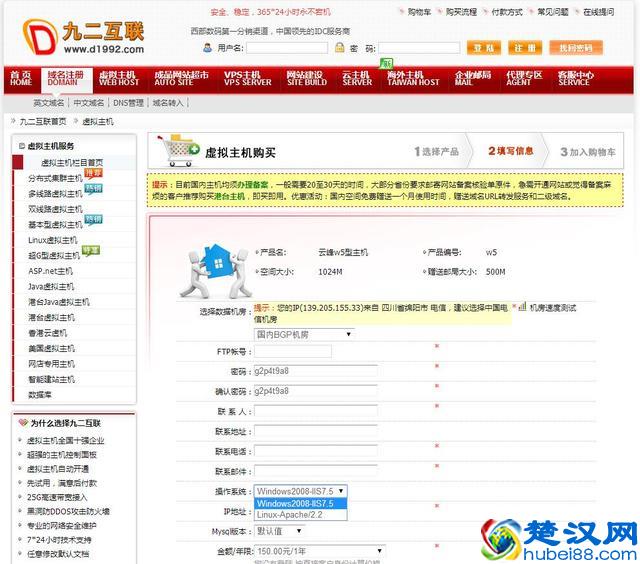Screen dimensions: 640x564
Task: Click the FTP帐号 input field
Action: (293, 351)
